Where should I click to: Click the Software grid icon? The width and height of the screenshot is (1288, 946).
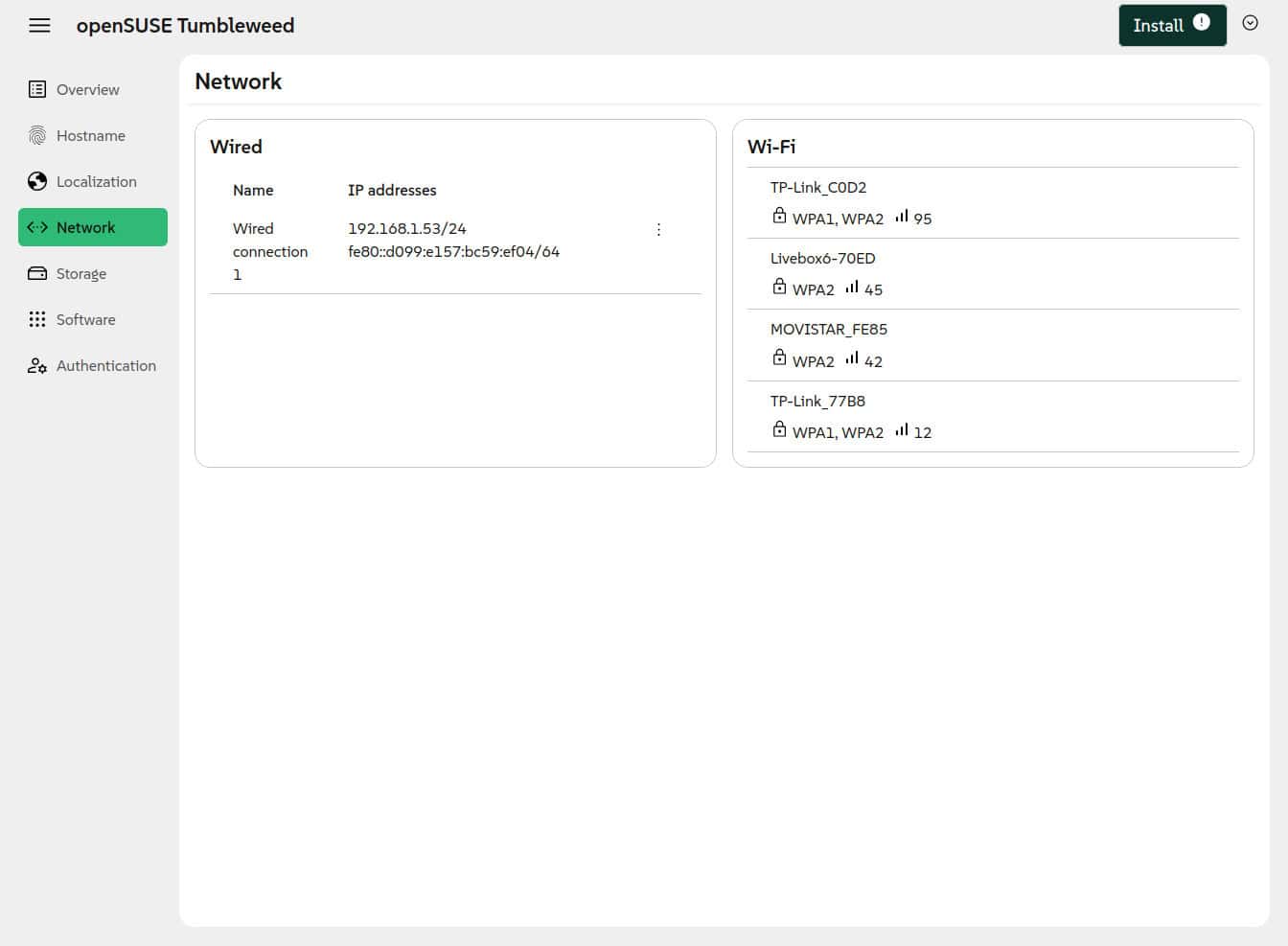37,320
